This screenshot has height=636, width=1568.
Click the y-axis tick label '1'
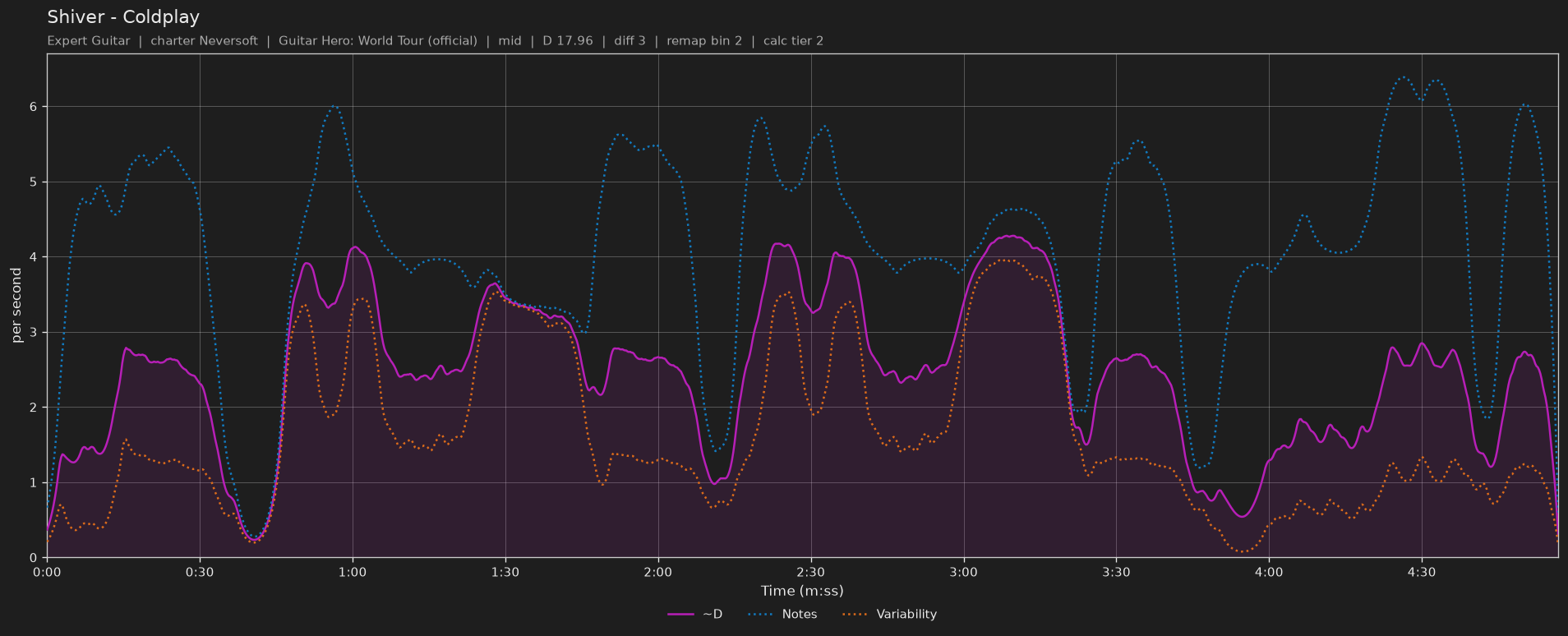(x=34, y=483)
